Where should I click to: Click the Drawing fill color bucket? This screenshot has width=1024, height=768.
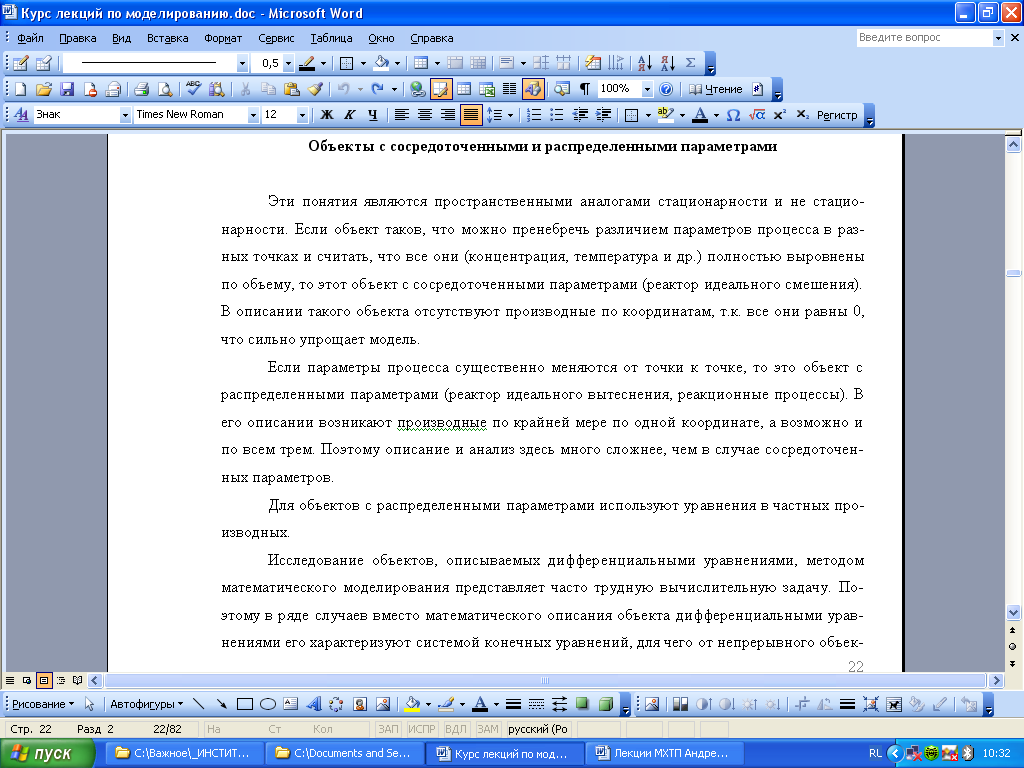412,704
